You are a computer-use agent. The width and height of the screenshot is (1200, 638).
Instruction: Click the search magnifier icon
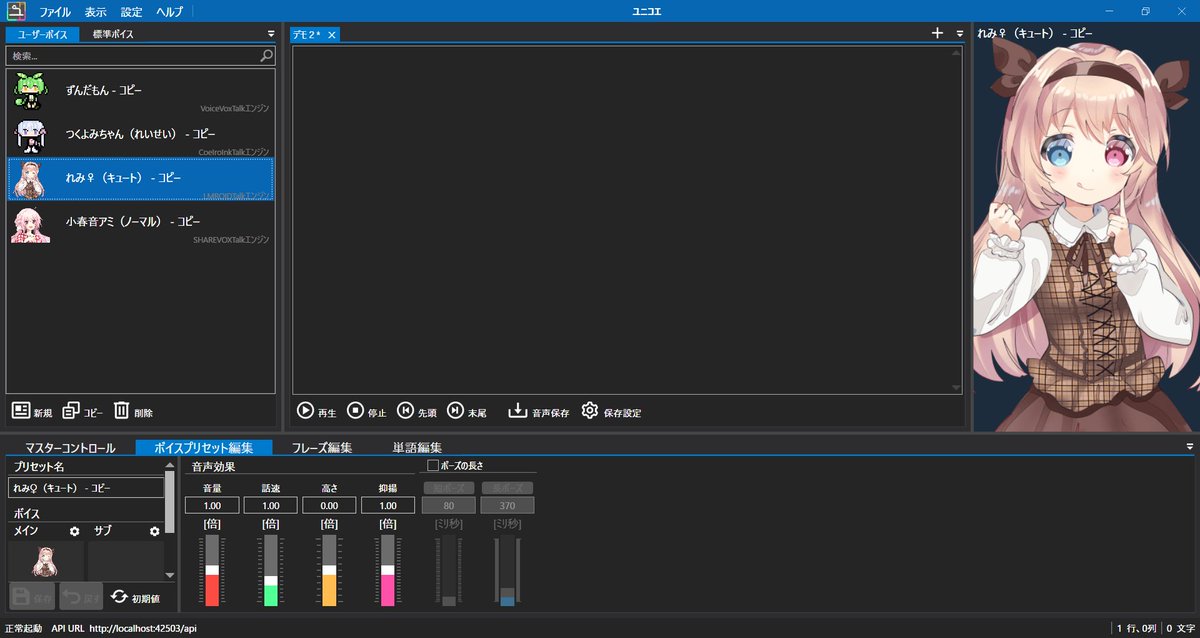267,56
